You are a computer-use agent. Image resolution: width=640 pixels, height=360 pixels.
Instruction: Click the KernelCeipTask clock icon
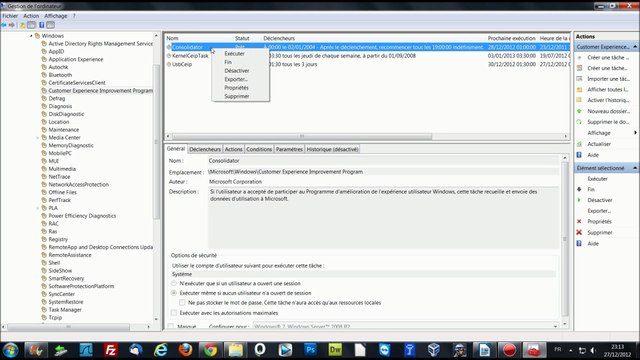pyautogui.click(x=169, y=56)
